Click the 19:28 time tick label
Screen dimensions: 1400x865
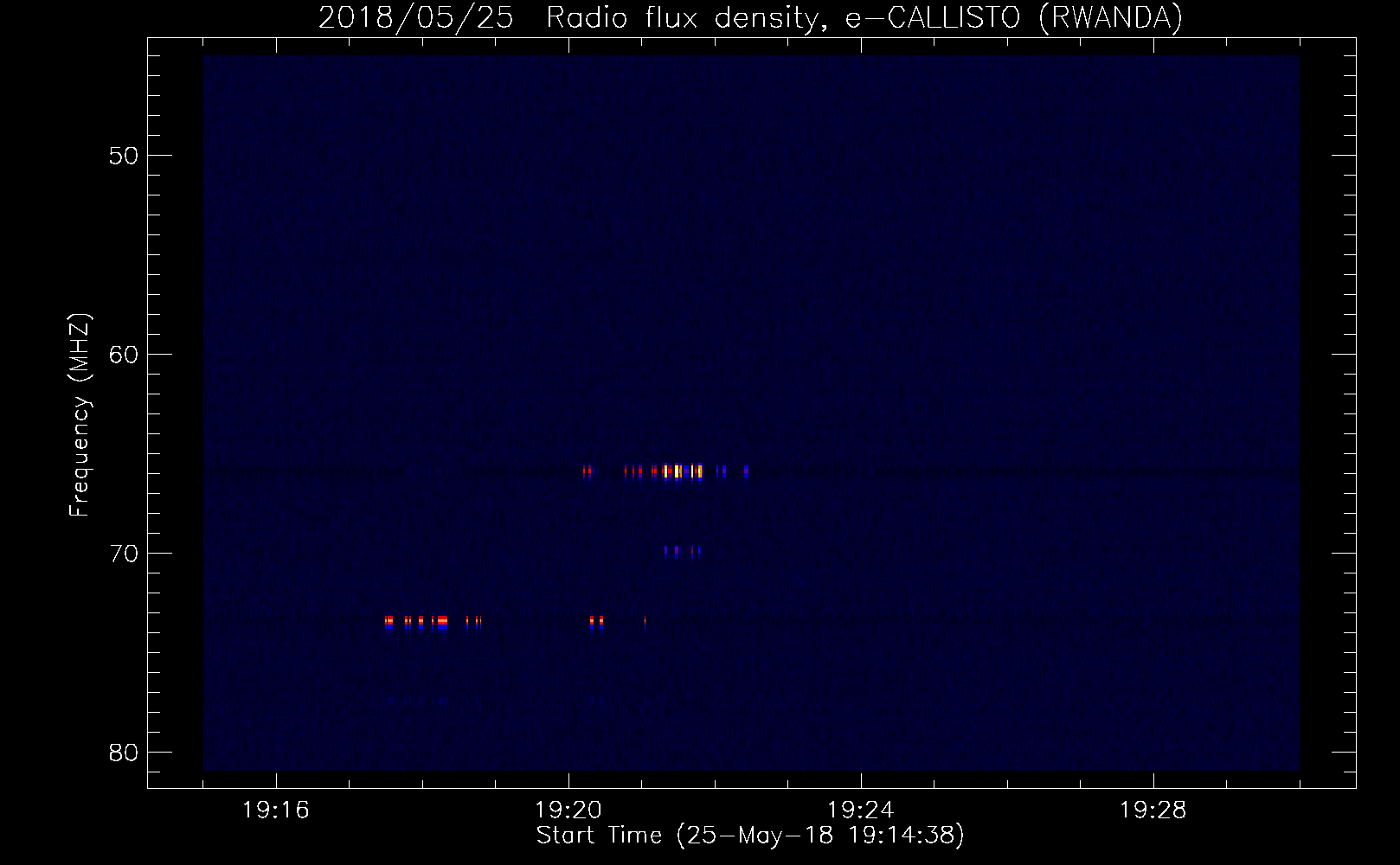(1153, 811)
